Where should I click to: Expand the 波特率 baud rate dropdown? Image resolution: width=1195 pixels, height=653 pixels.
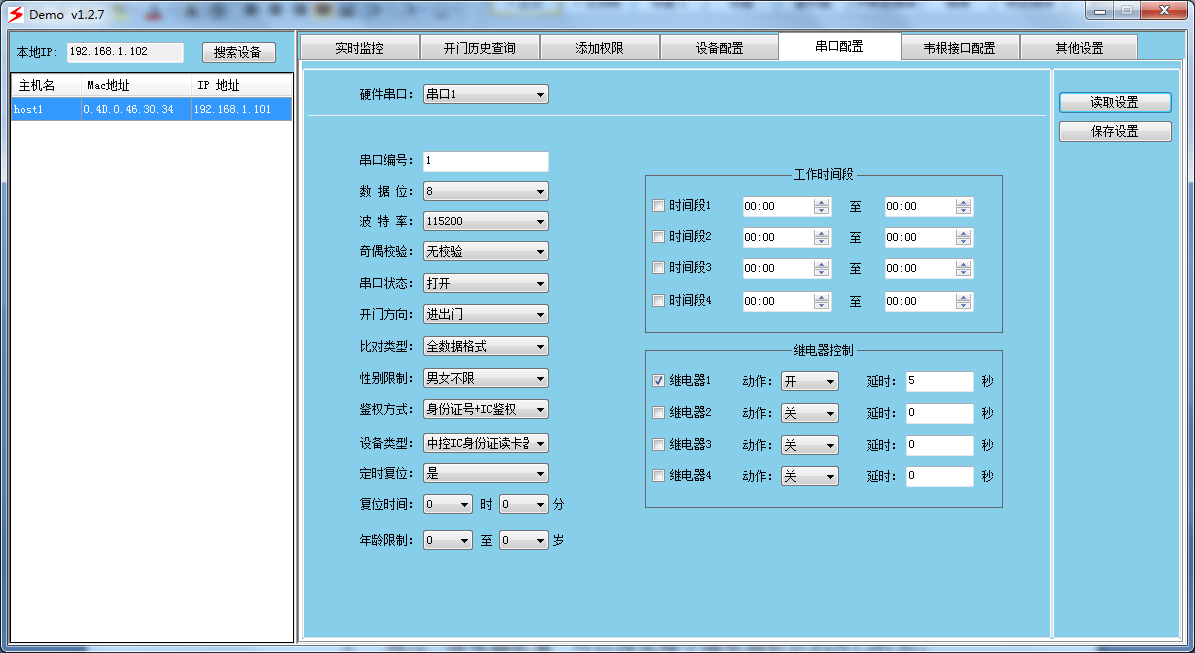pos(485,221)
